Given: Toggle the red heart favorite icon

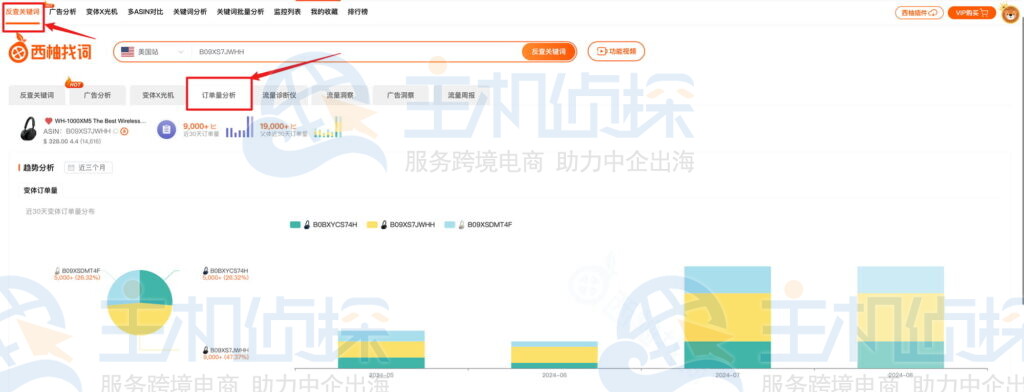Looking at the screenshot, I should pos(48,122).
